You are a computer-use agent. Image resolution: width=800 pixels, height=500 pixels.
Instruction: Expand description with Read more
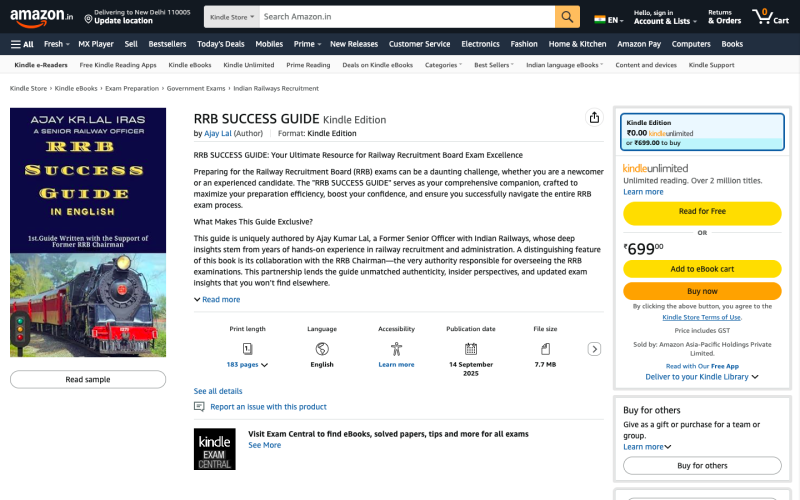click(x=217, y=299)
